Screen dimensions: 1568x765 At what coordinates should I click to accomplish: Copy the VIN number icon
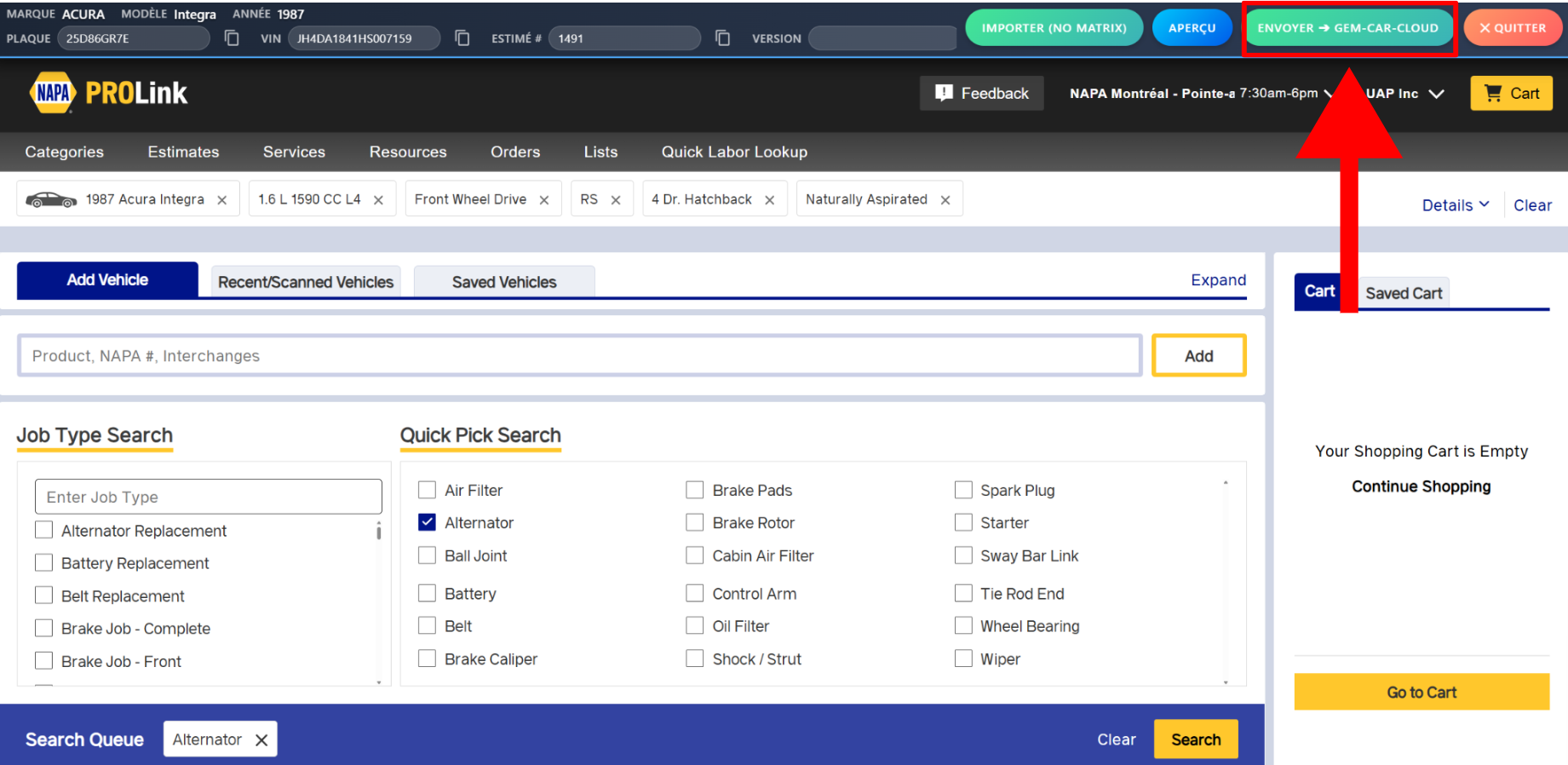(462, 38)
